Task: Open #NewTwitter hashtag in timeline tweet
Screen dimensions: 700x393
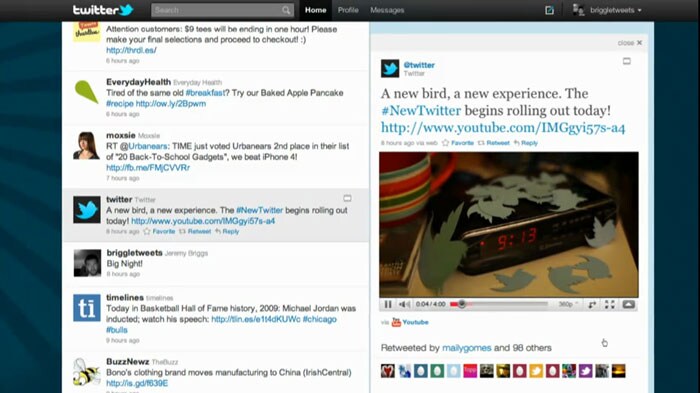Action: [259, 210]
